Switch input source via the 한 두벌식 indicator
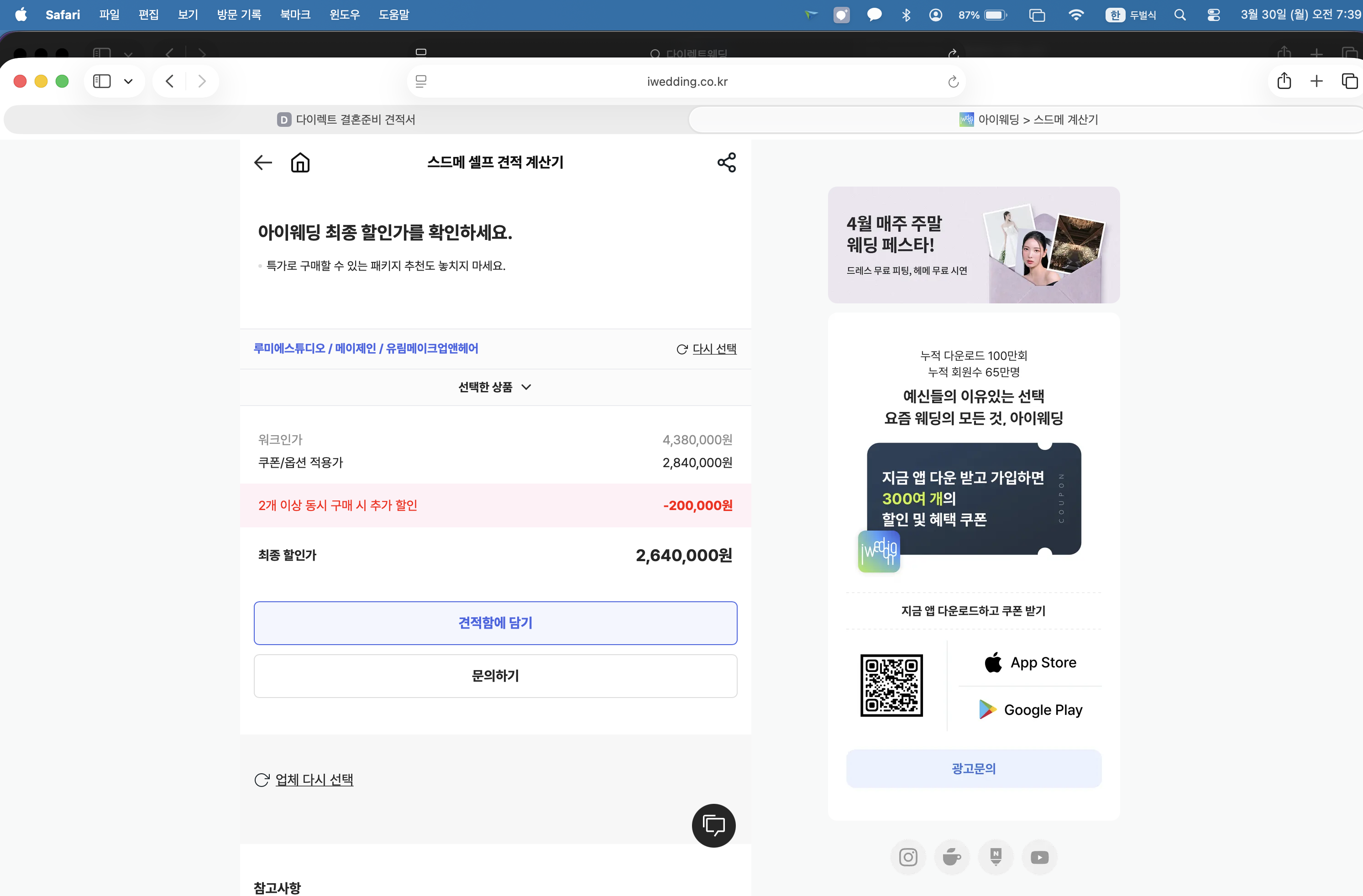 tap(1129, 14)
